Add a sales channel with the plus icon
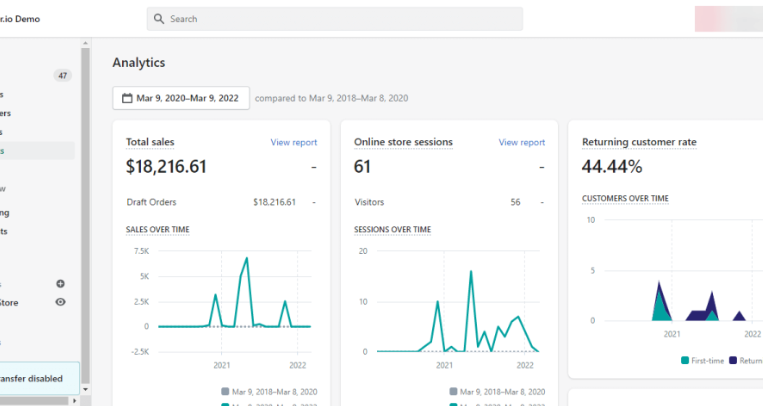 click(60, 284)
